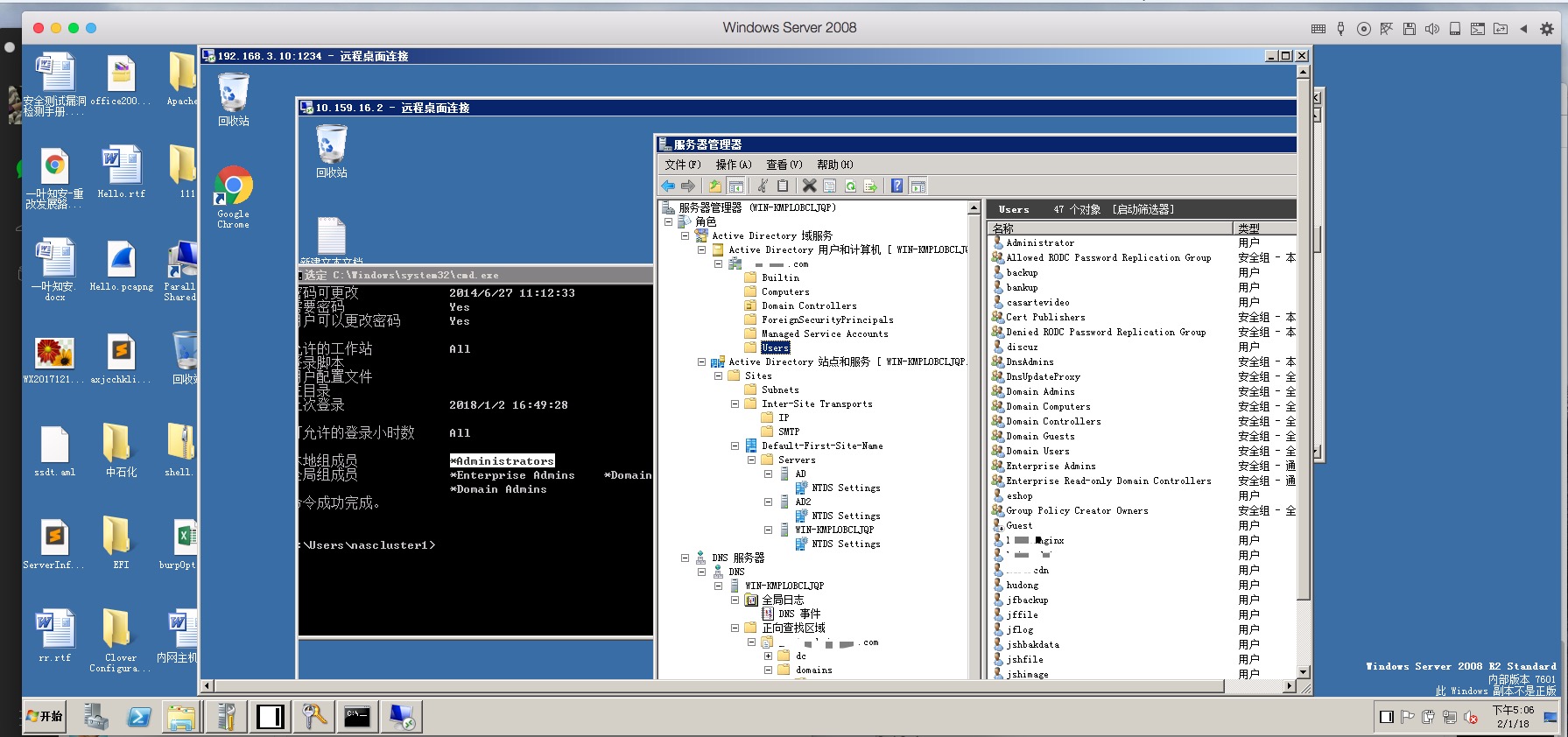Click tree pane scrollbar up arrow
The height and width of the screenshot is (737, 1568).
tap(974, 207)
